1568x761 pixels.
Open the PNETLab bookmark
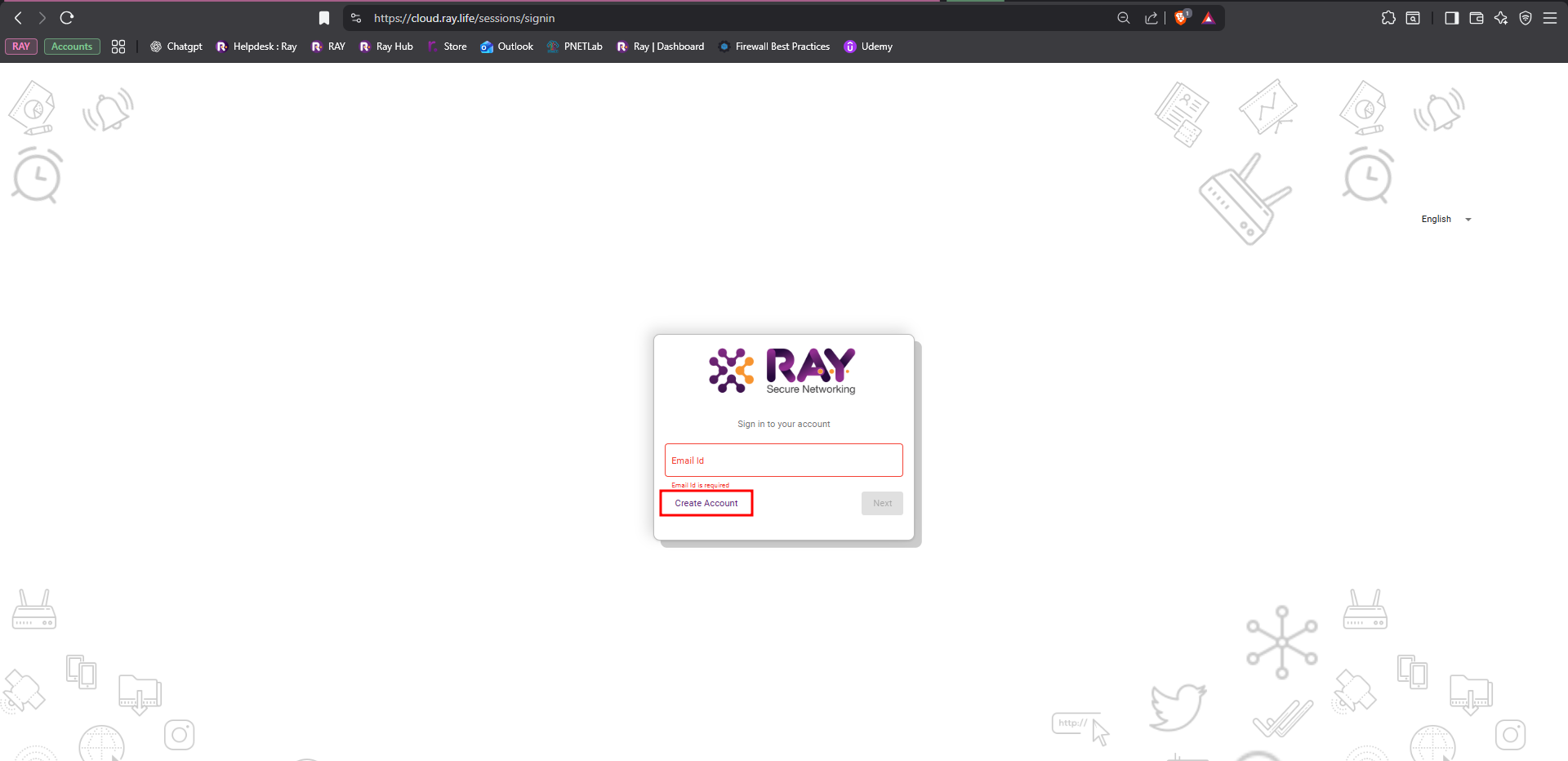(575, 47)
